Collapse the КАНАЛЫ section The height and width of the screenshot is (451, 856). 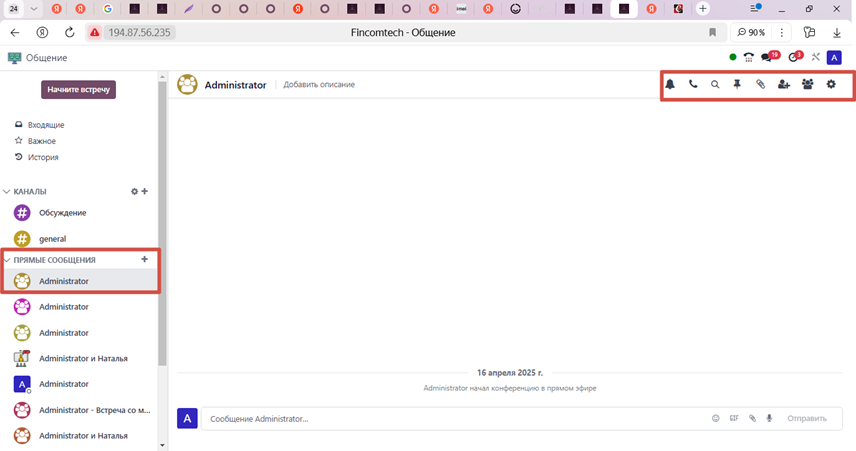(7, 191)
